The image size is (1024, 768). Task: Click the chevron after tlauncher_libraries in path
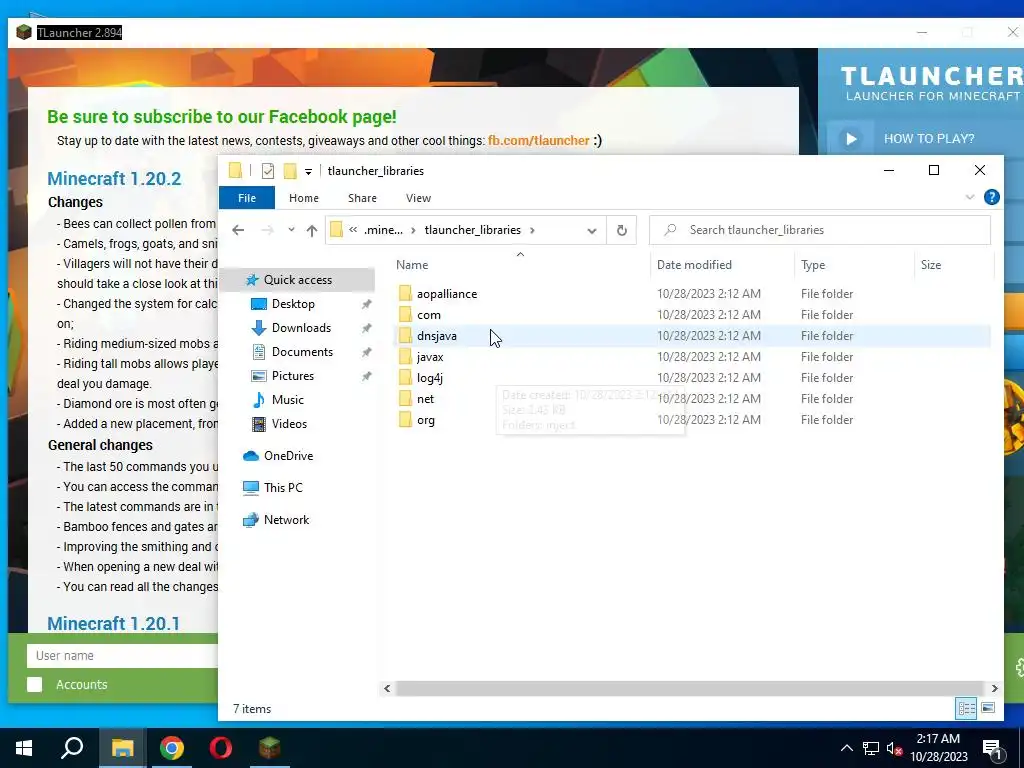coord(532,230)
